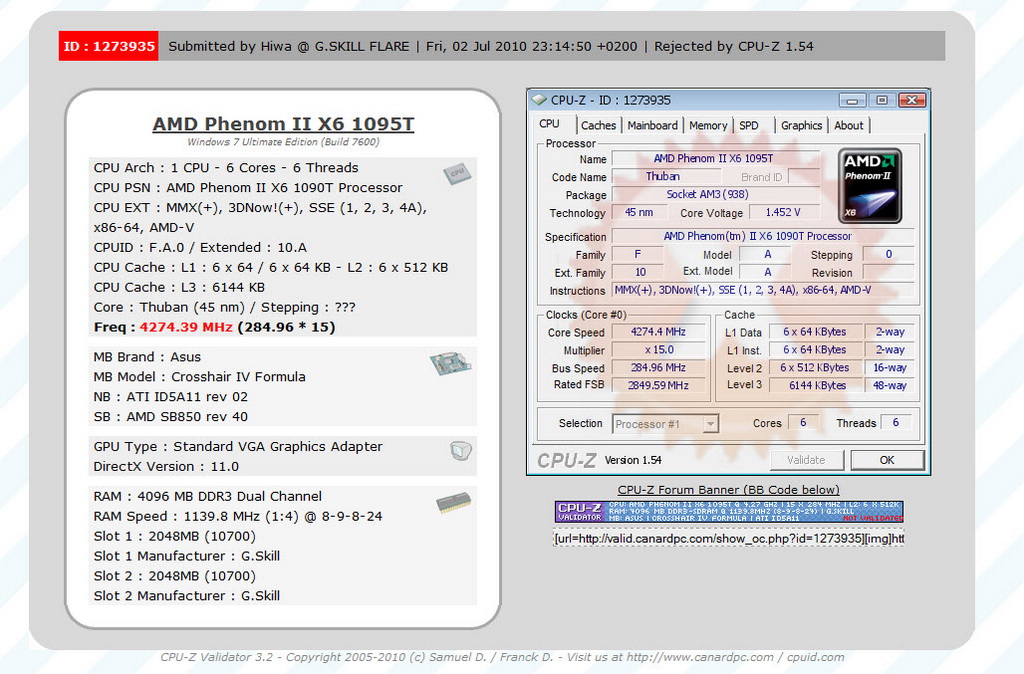Click the MB Model Crosshair IV Formula line
This screenshot has height=674, width=1024.
(x=199, y=377)
